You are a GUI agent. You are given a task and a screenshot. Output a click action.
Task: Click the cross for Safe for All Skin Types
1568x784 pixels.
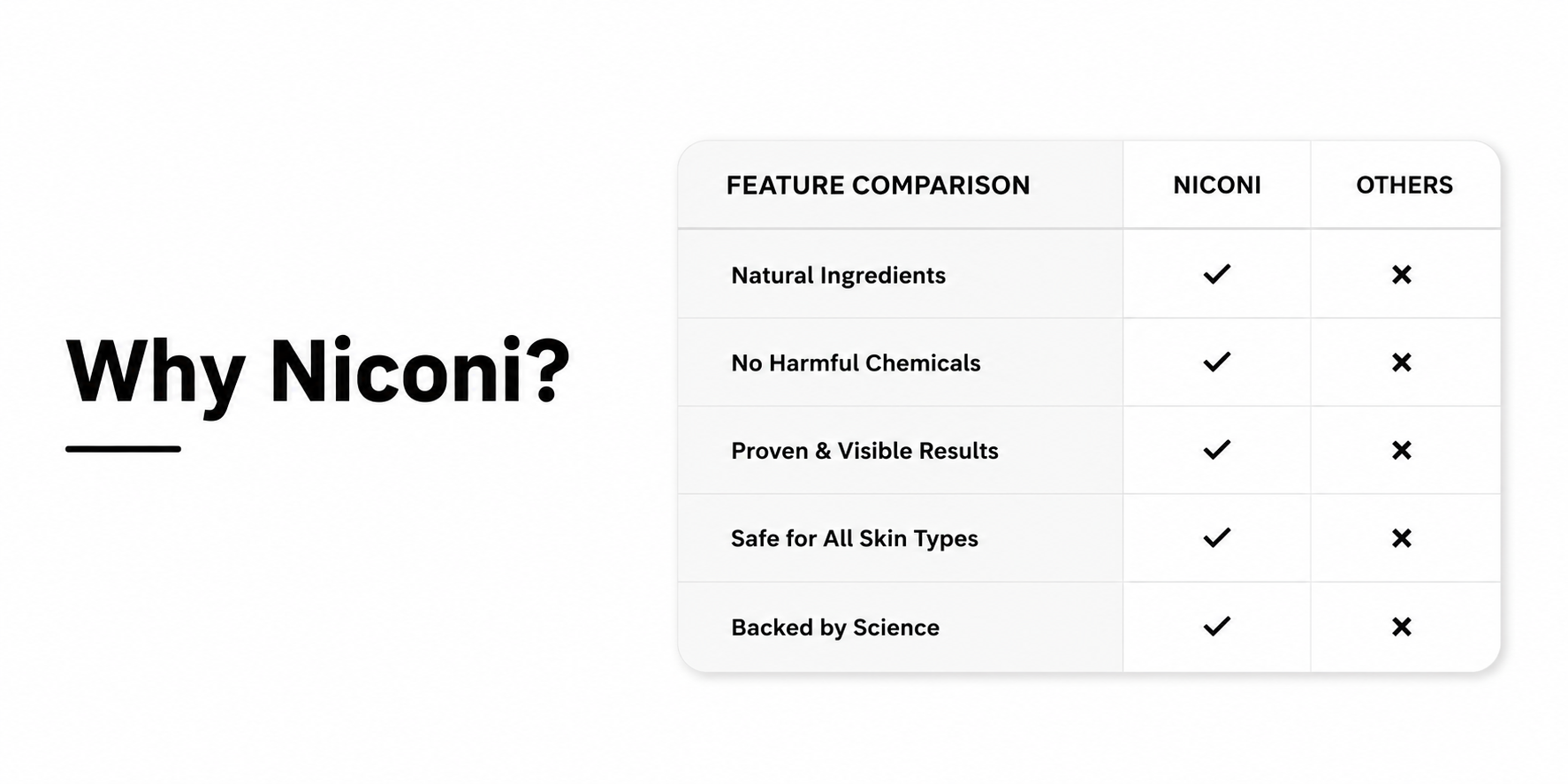pos(1401,538)
